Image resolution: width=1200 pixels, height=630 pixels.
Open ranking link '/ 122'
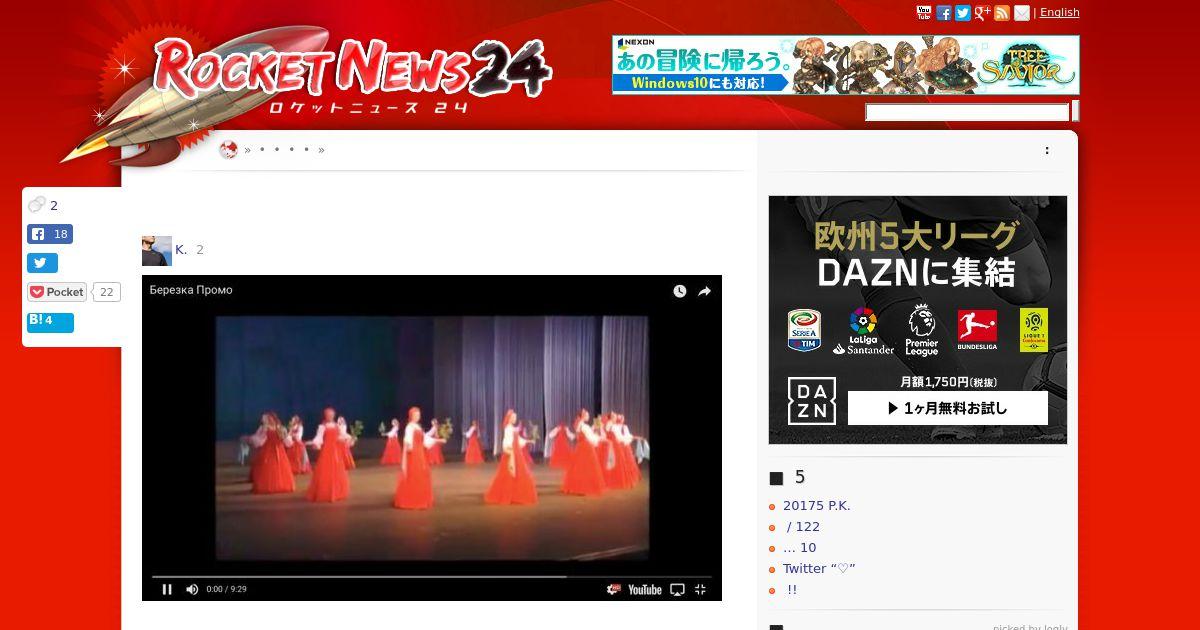803,527
